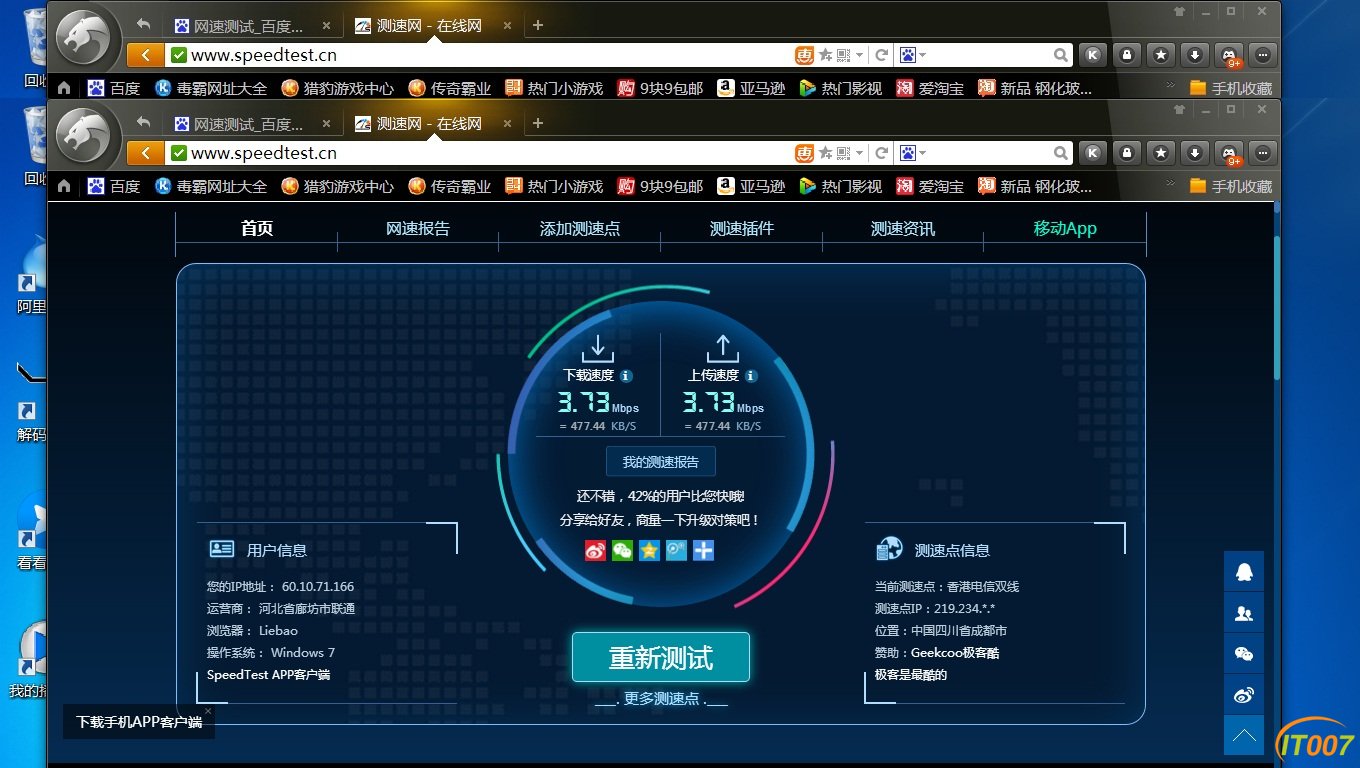Screen dimensions: 1360x768
Task: Close 网速测试_百度 tab in front window
Action: [326, 124]
